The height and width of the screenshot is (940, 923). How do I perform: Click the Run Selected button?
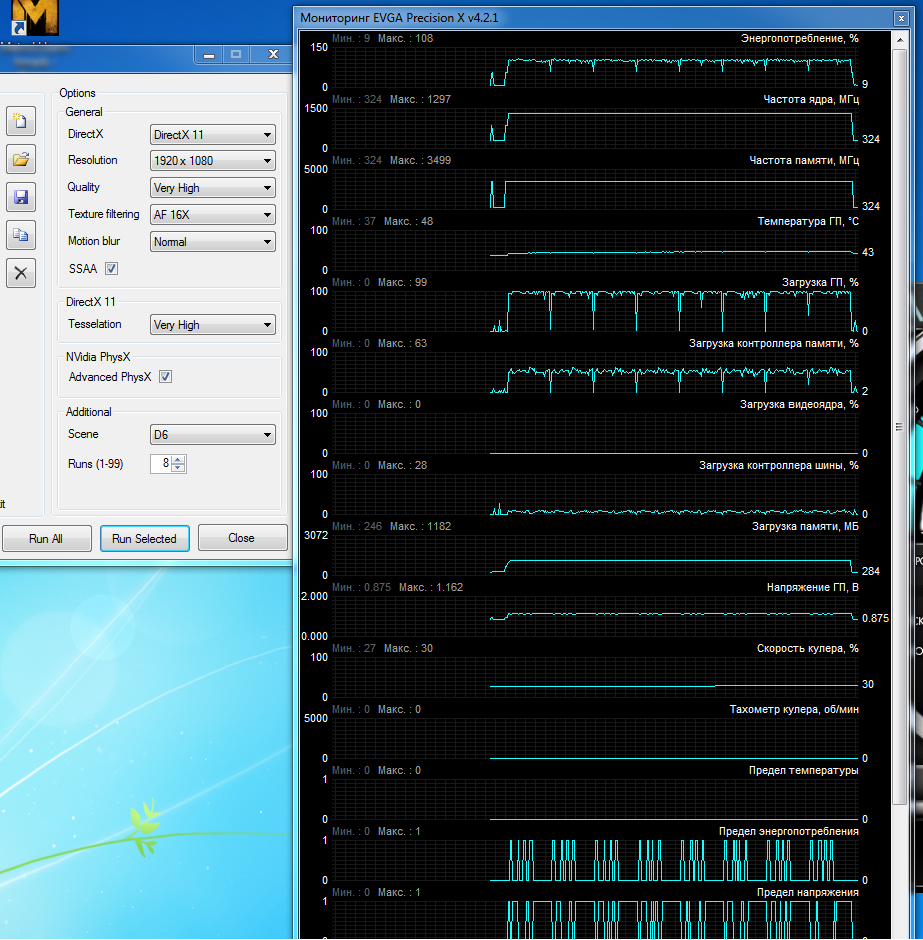pyautogui.click(x=144, y=538)
